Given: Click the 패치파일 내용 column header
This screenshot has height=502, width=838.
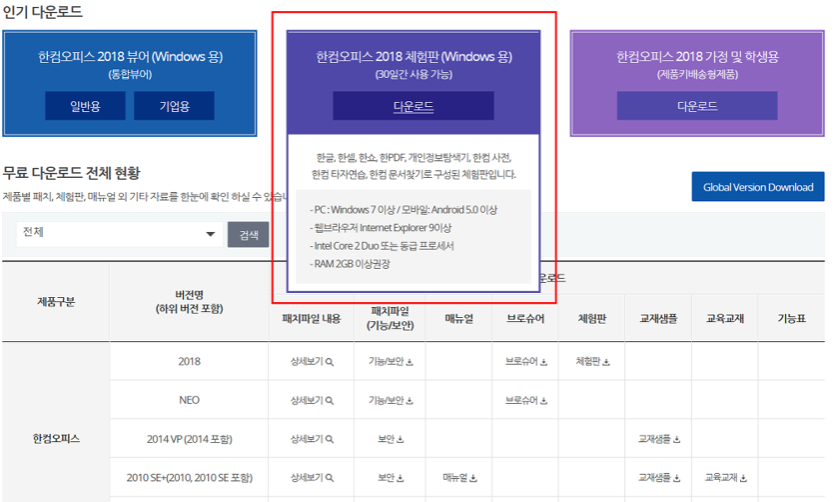Looking at the screenshot, I should click(x=311, y=319).
